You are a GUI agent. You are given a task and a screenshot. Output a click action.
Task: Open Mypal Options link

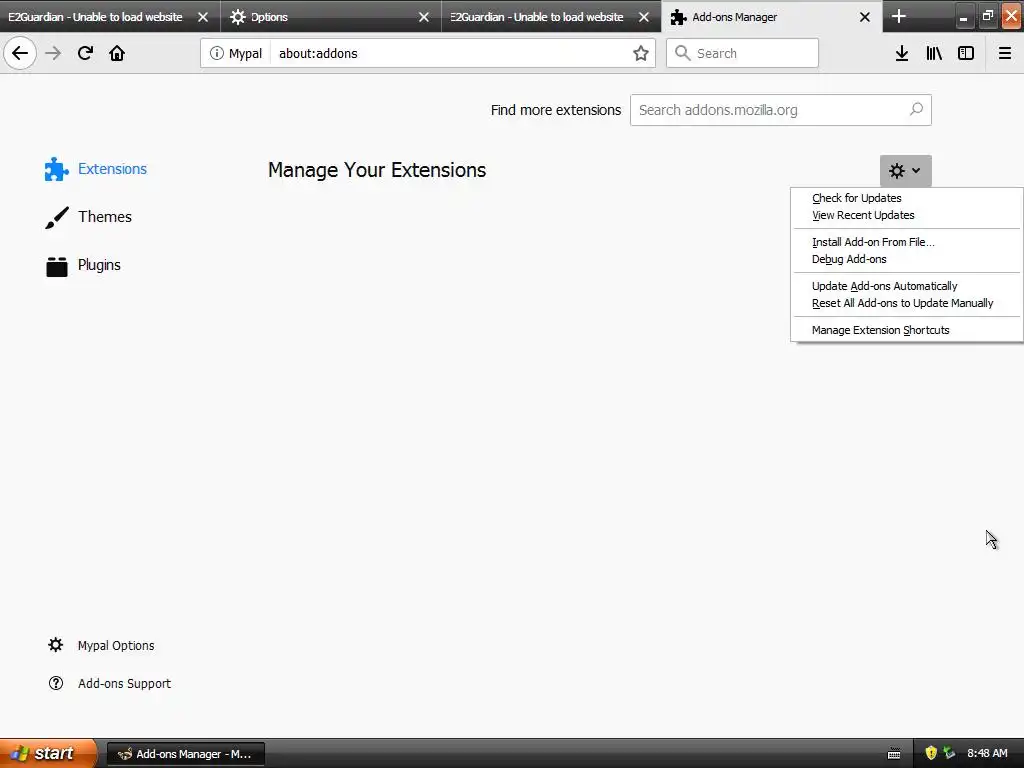[101, 645]
